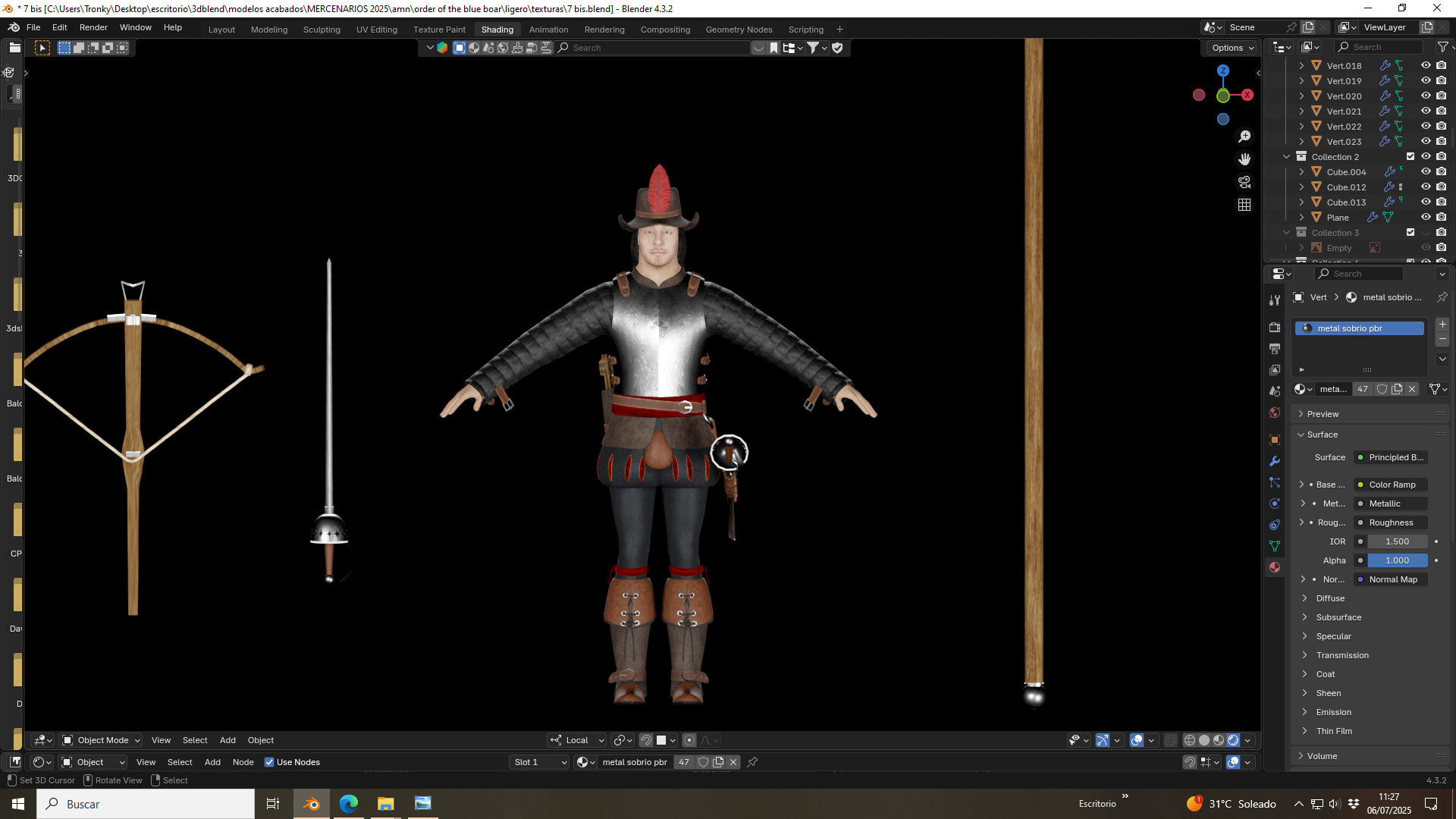Click the pan hand viewport gizmo

click(1244, 159)
